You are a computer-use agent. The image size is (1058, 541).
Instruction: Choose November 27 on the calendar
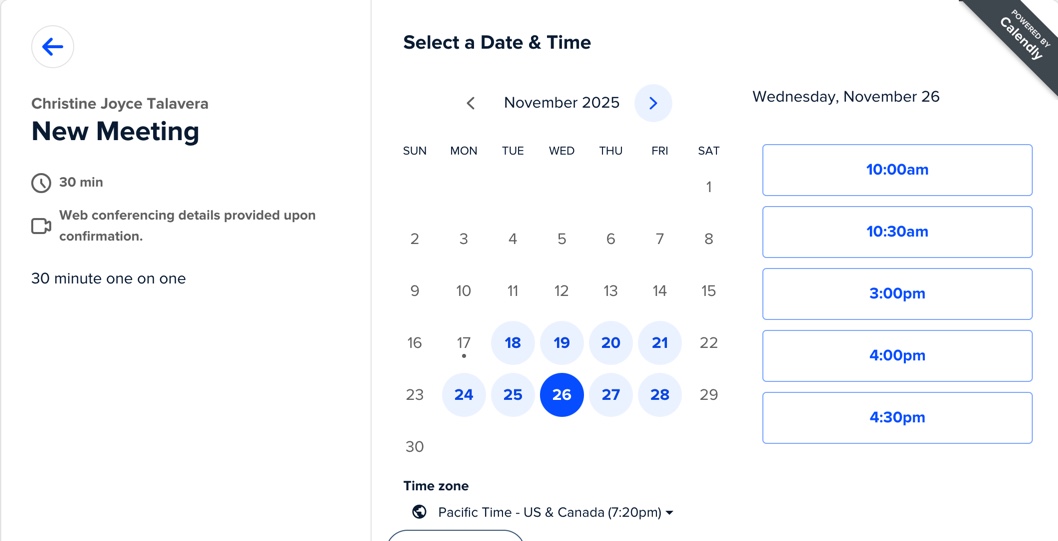[611, 395]
